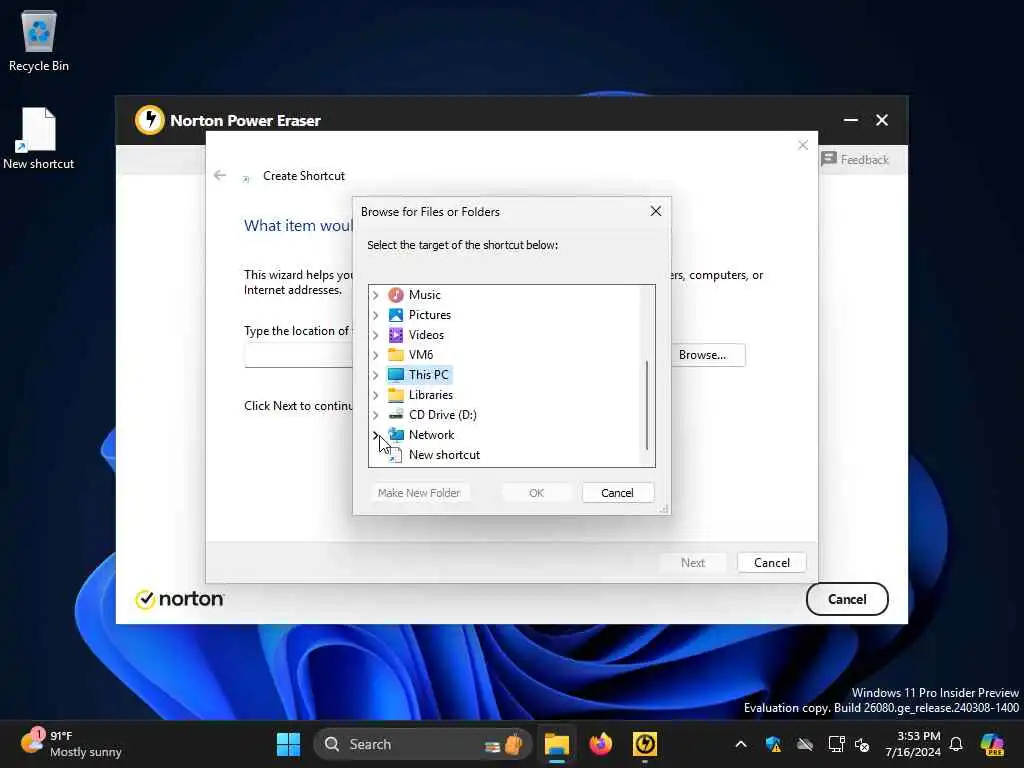
Task: Open File Explorer from taskbar
Action: point(557,744)
